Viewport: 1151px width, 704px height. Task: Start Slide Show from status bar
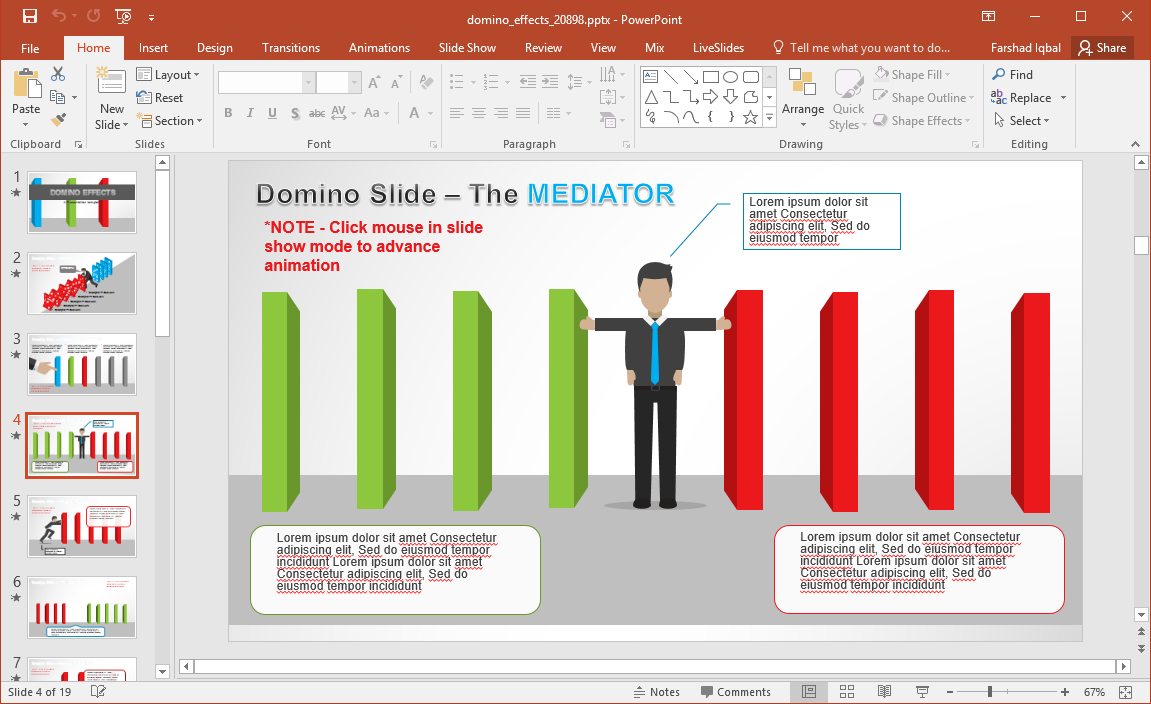921,692
